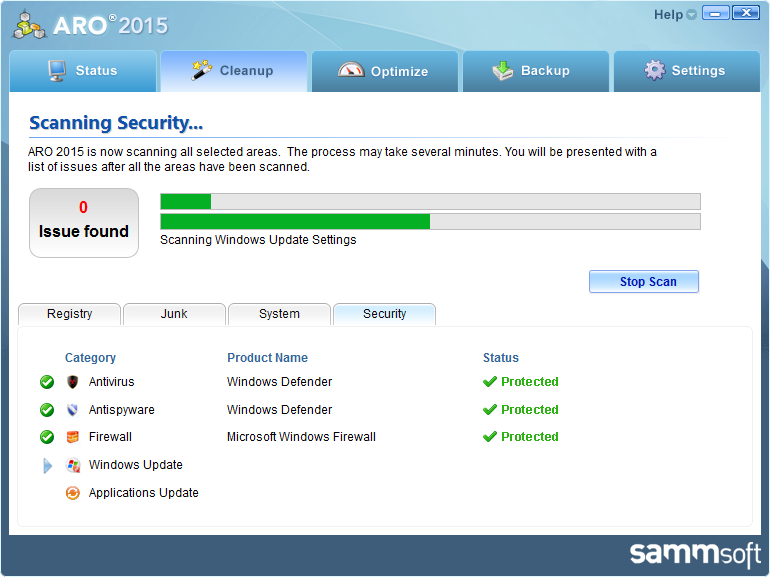The image size is (770, 577).
Task: Click the green check beside Antivirus
Action: pyautogui.click(x=47, y=382)
